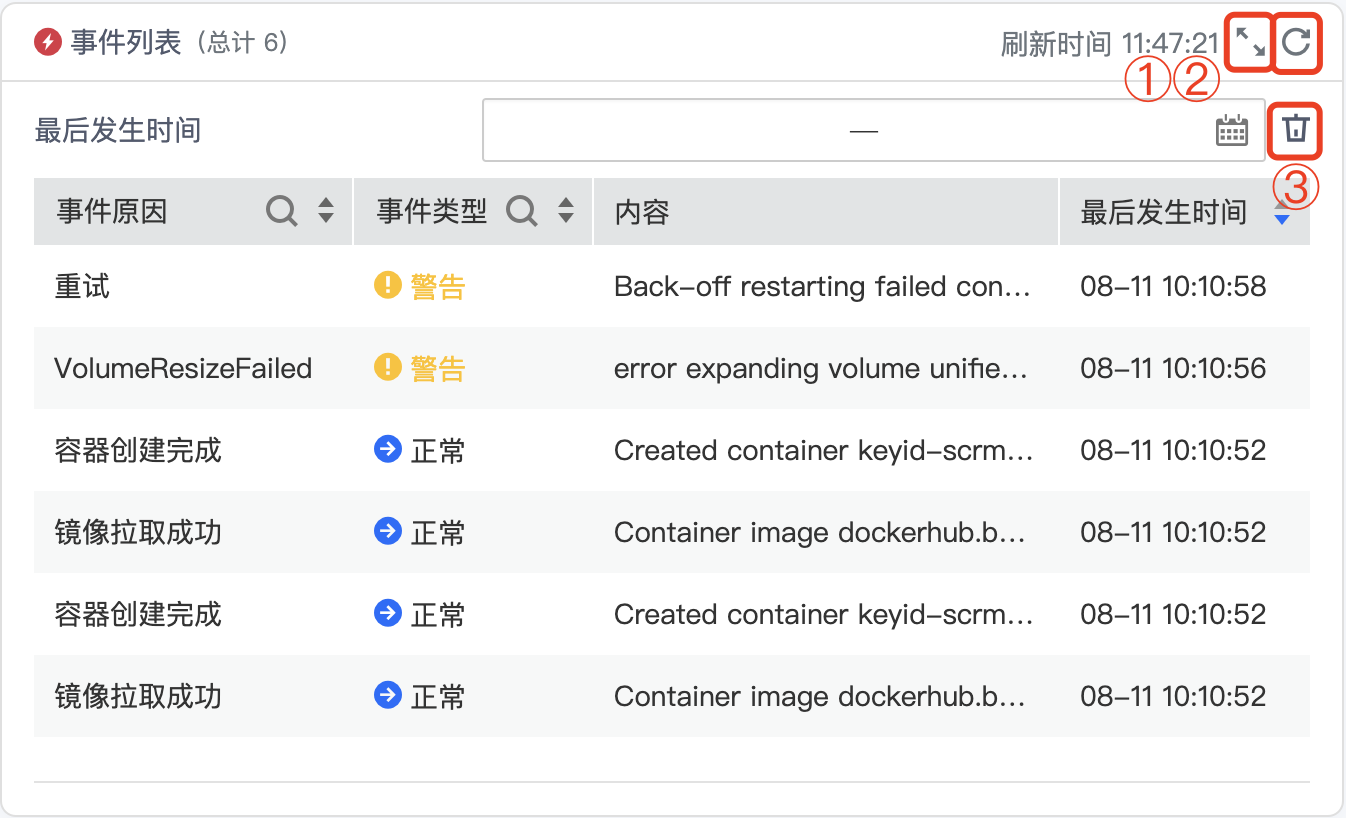Select the 重试 event reason cell
The image size is (1346, 818).
[x=82, y=287]
